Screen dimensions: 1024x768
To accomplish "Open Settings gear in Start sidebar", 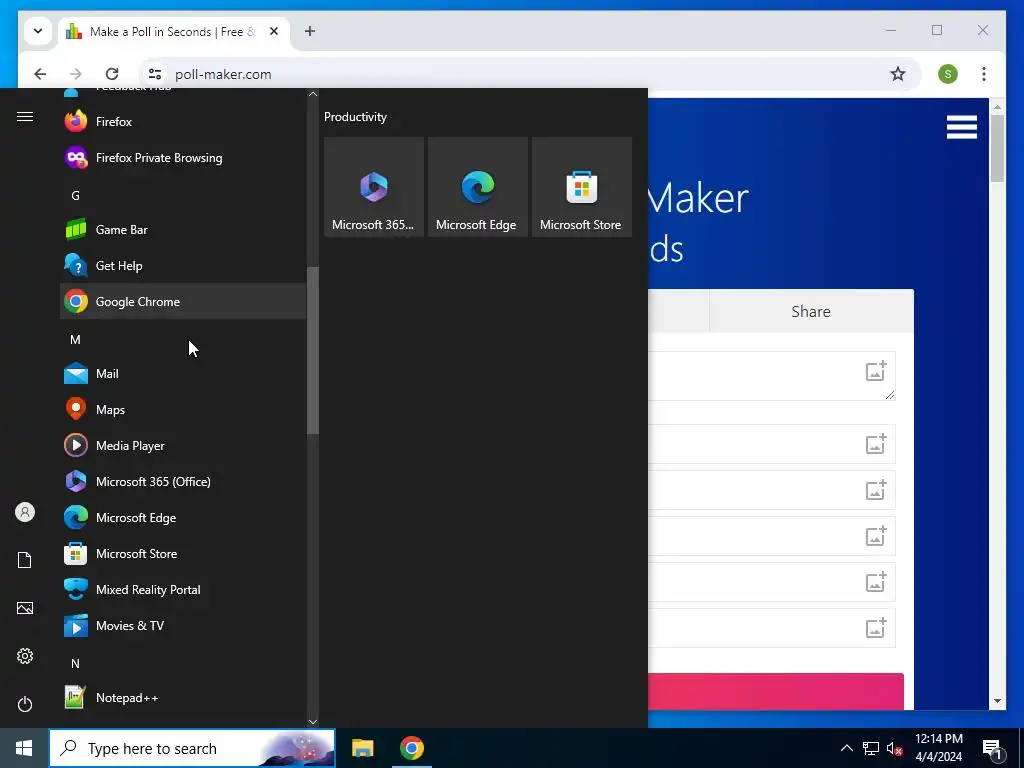I will 25,656.
